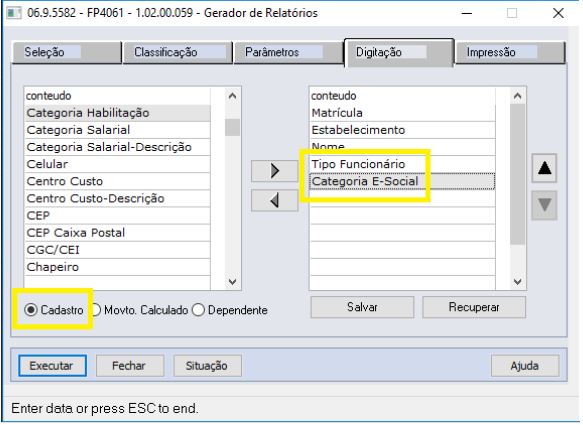Select CEP Caixa Postal row

pos(117,233)
